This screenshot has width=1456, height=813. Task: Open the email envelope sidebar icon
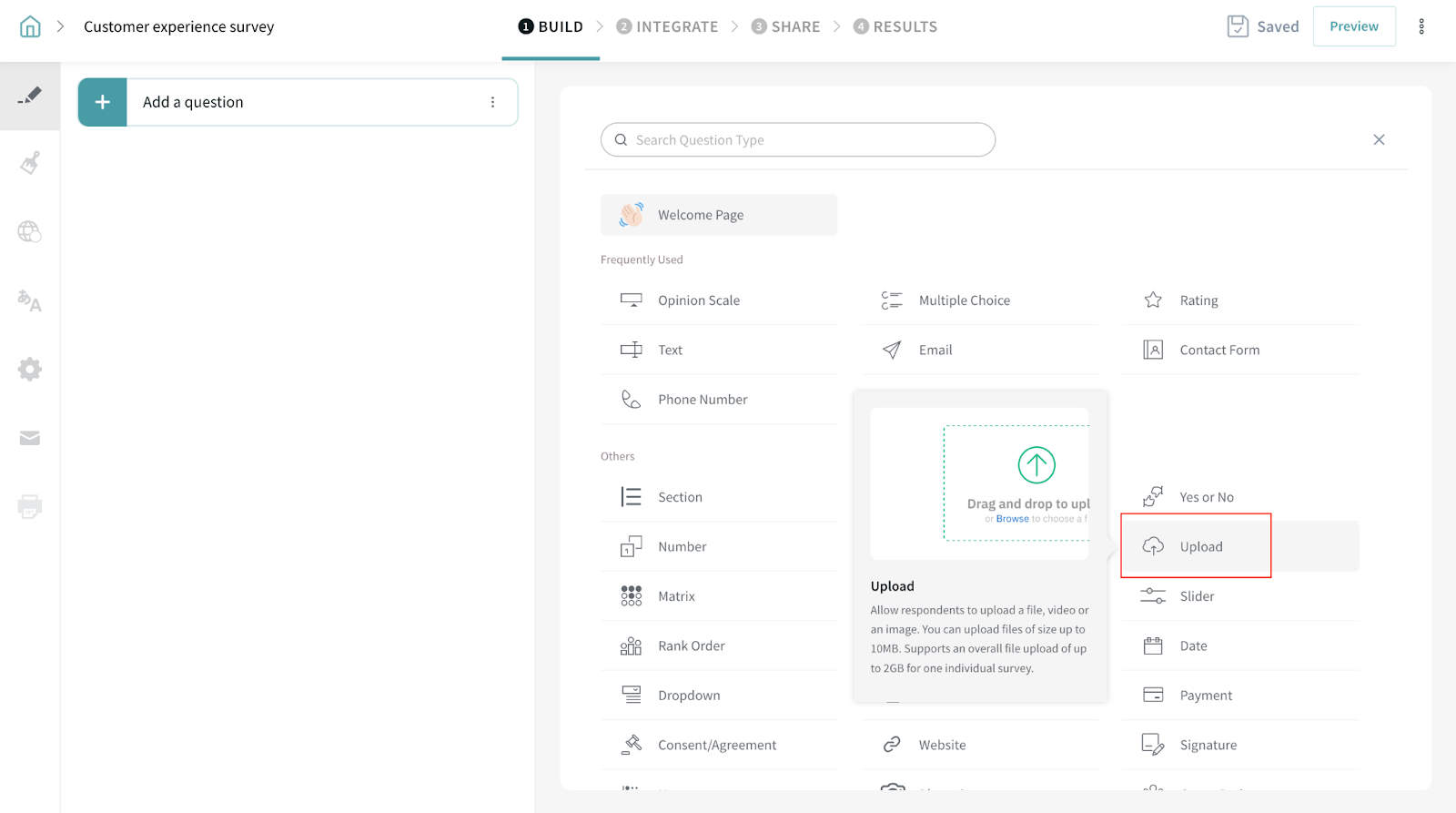pyautogui.click(x=30, y=439)
